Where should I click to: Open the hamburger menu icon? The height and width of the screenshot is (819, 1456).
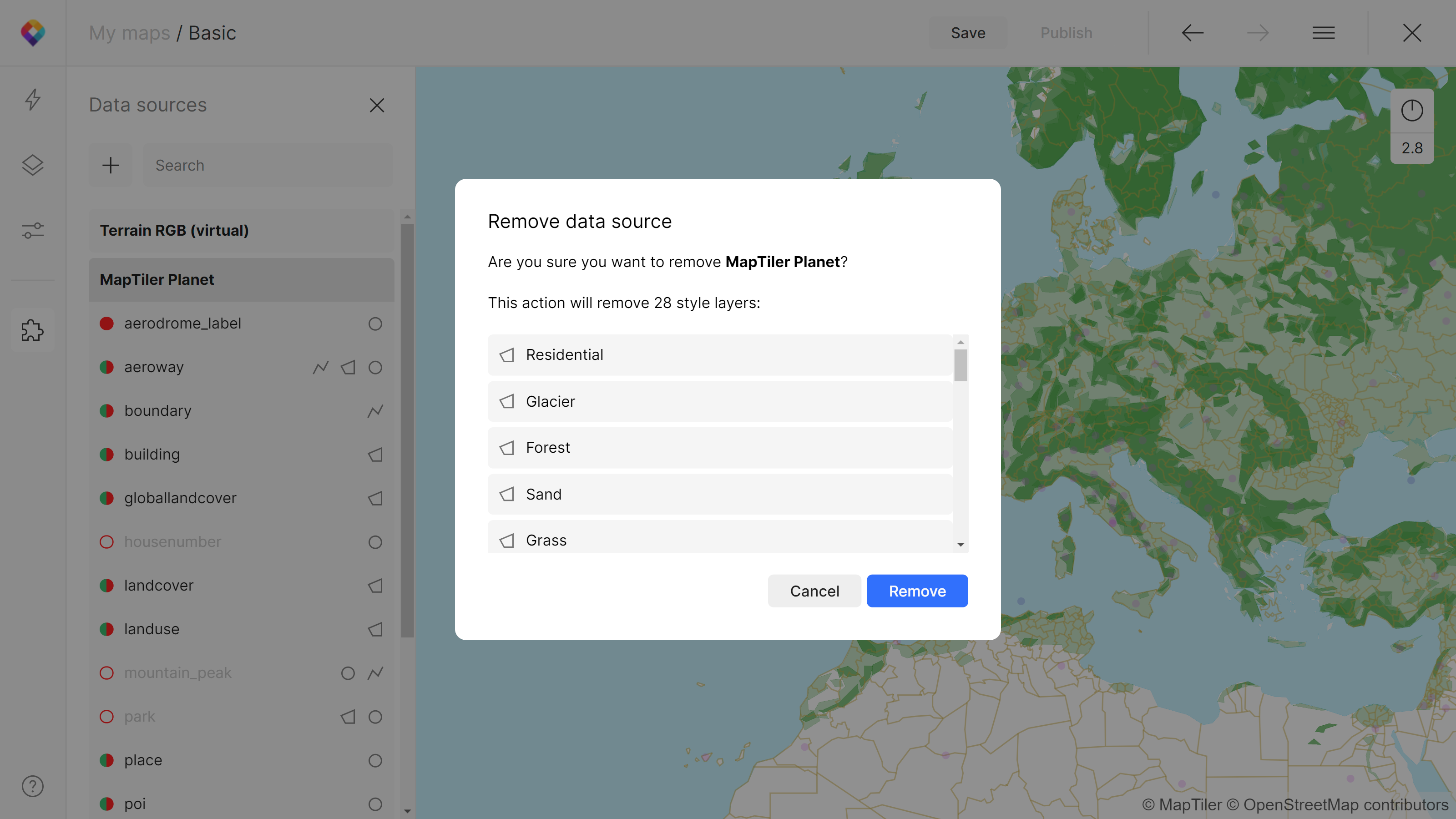coord(1323,33)
